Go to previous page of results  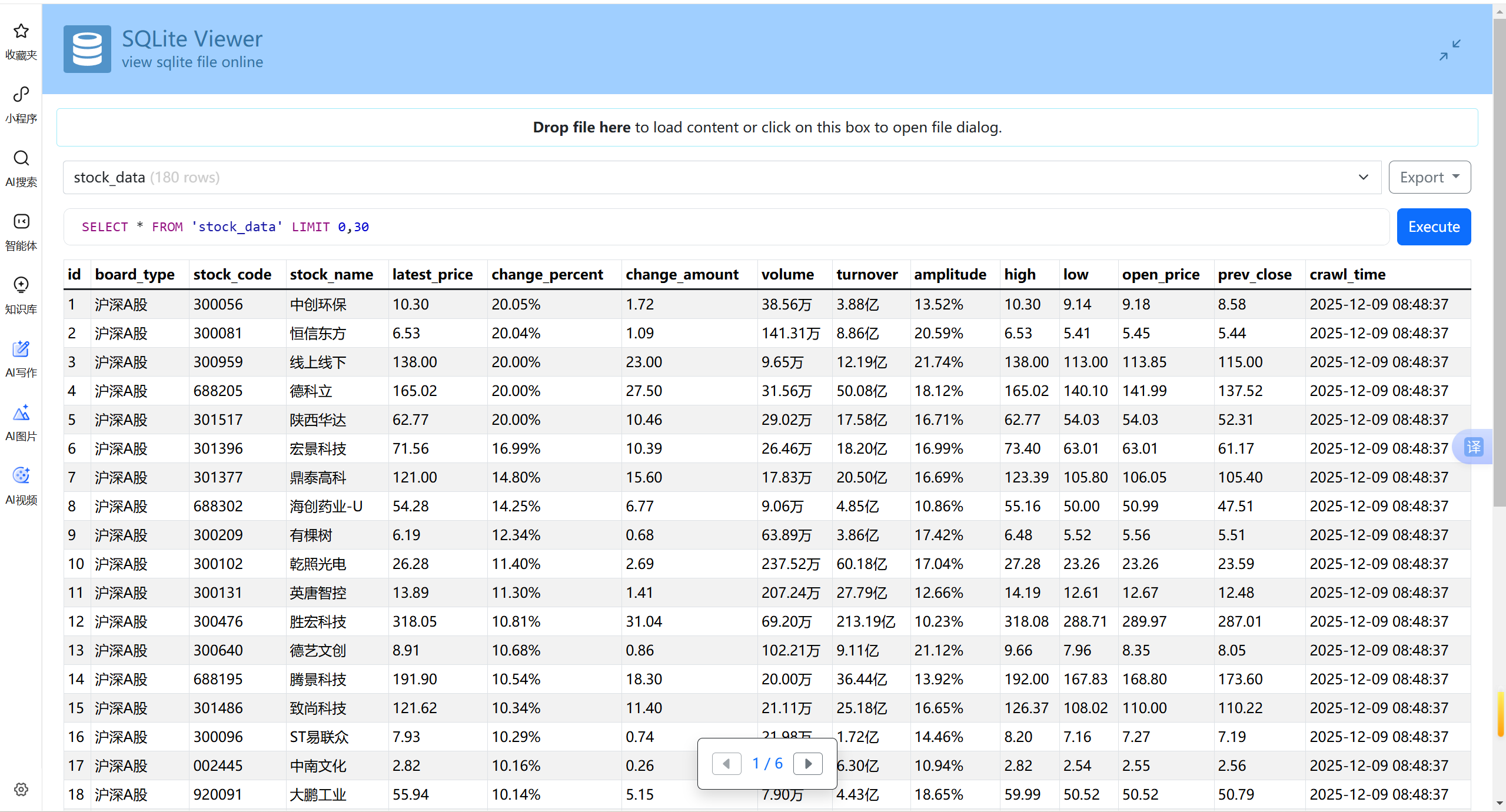[x=726, y=764]
